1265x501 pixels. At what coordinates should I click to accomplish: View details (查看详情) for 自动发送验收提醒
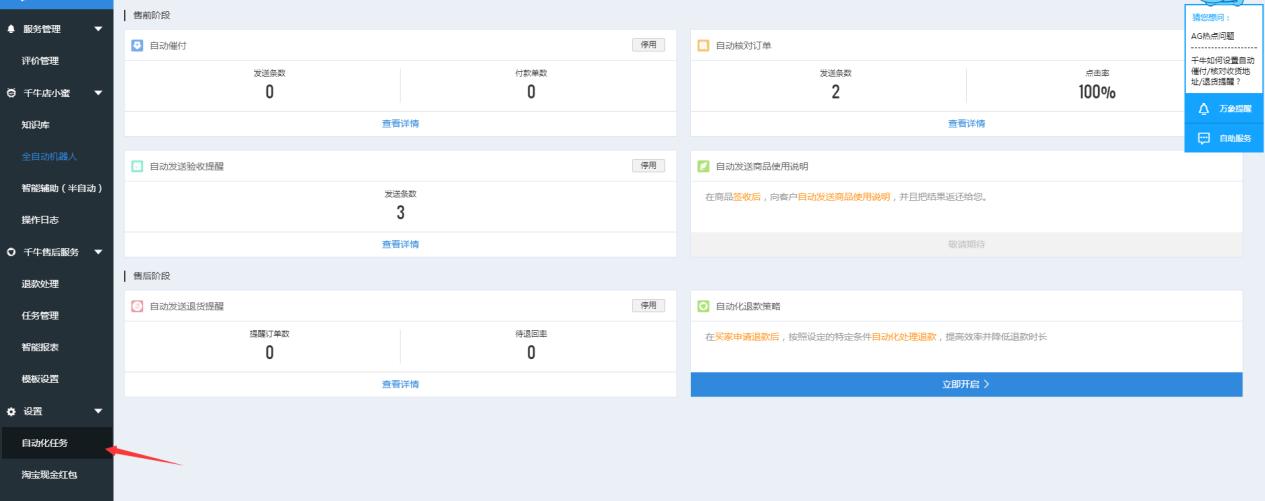click(400, 244)
